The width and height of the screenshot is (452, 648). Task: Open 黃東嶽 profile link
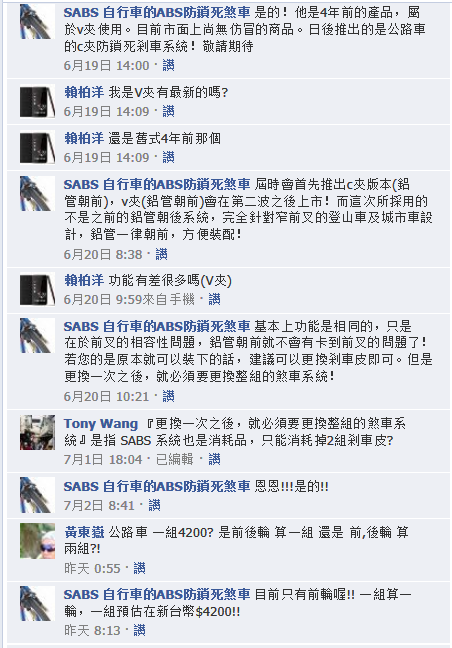tap(84, 532)
